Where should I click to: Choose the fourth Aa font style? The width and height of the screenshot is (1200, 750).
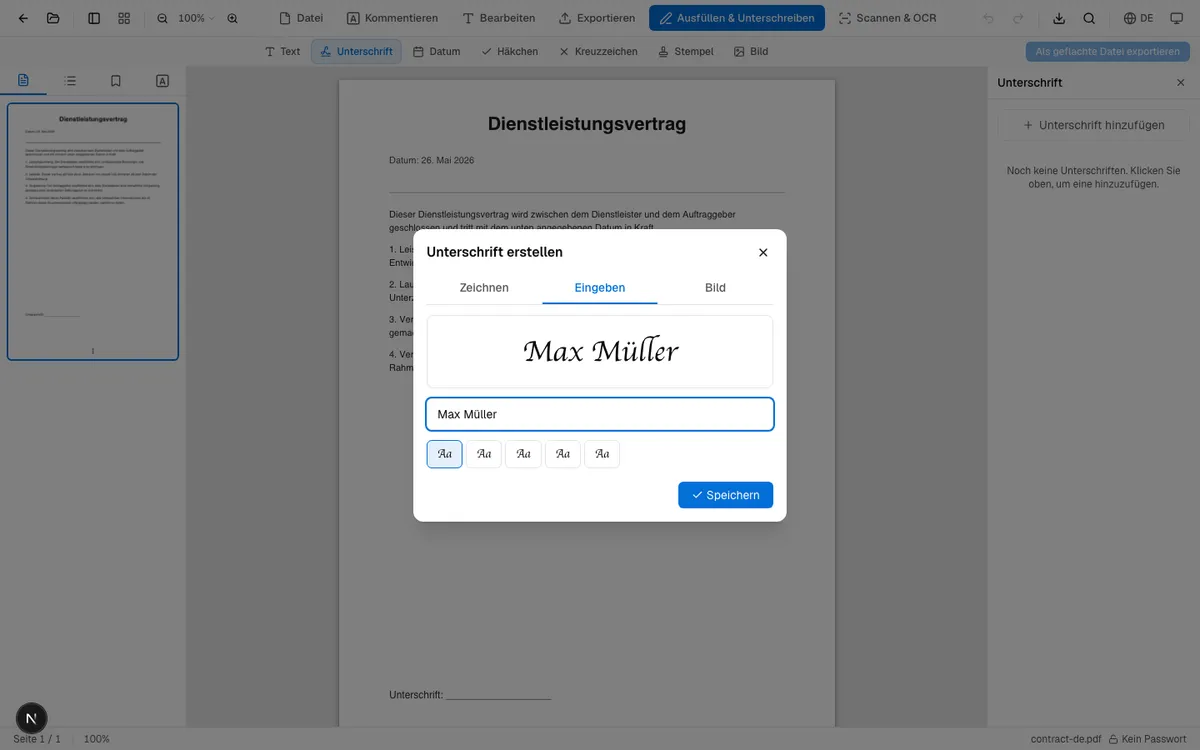click(x=563, y=454)
